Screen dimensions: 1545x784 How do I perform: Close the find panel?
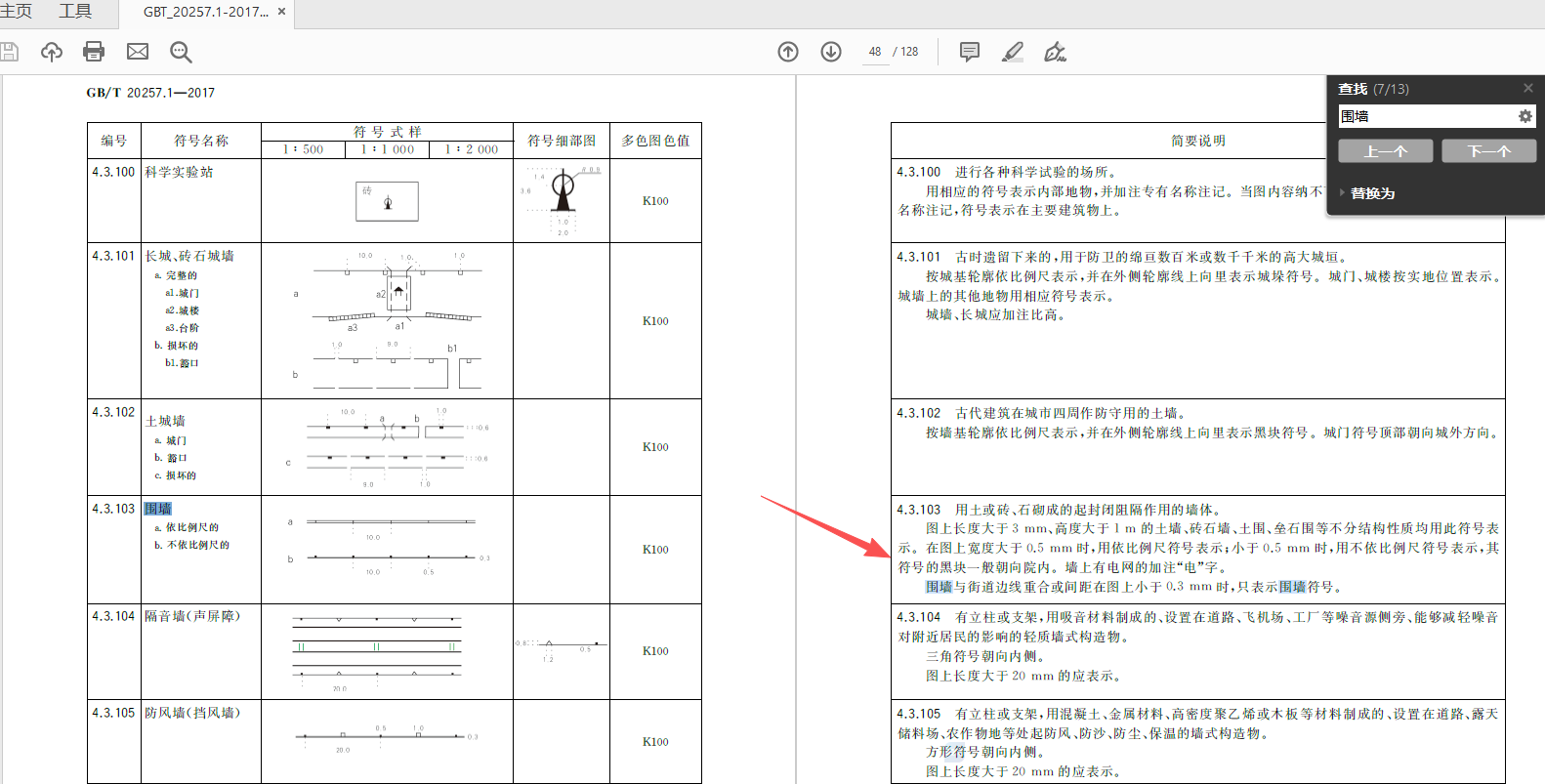tap(1528, 88)
